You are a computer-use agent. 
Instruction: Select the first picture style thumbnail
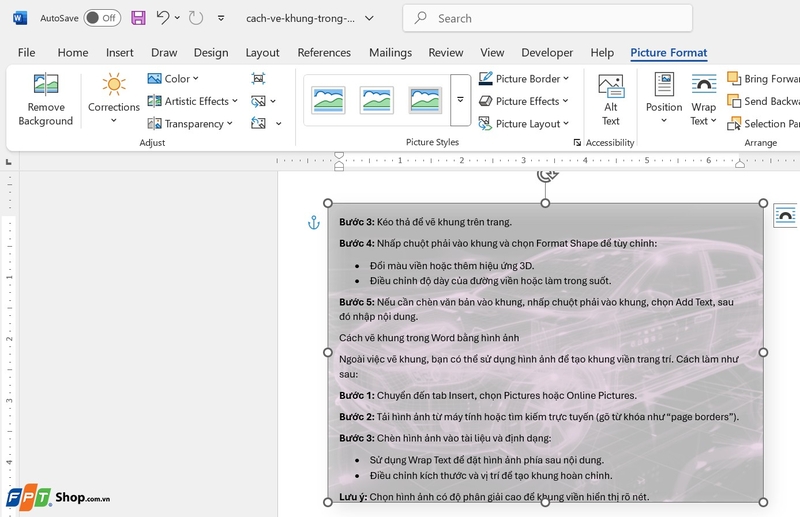tap(328, 99)
